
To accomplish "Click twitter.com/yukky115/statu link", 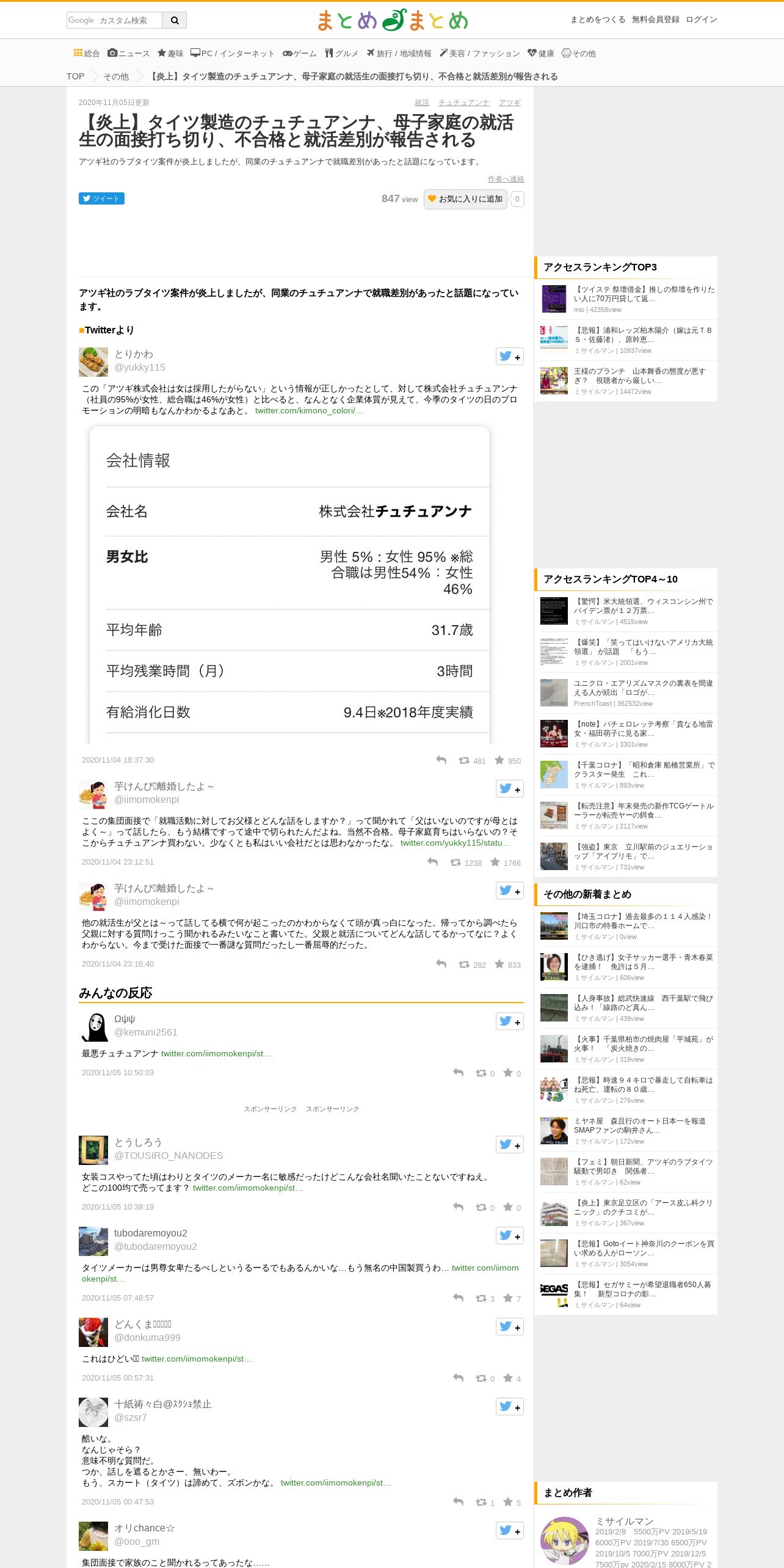I will (x=456, y=843).
